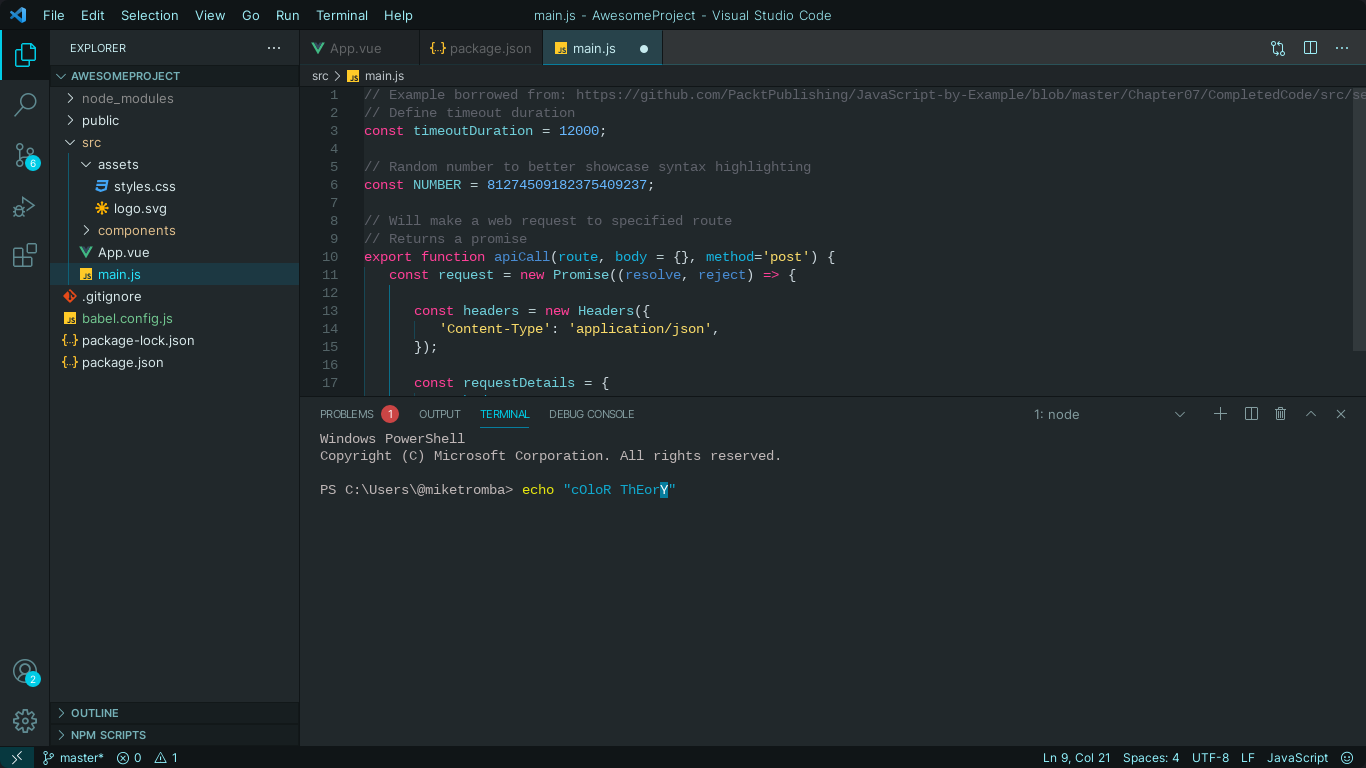This screenshot has height=768, width=1366.
Task: Click the VS Code logo icon
Action: (x=18, y=15)
